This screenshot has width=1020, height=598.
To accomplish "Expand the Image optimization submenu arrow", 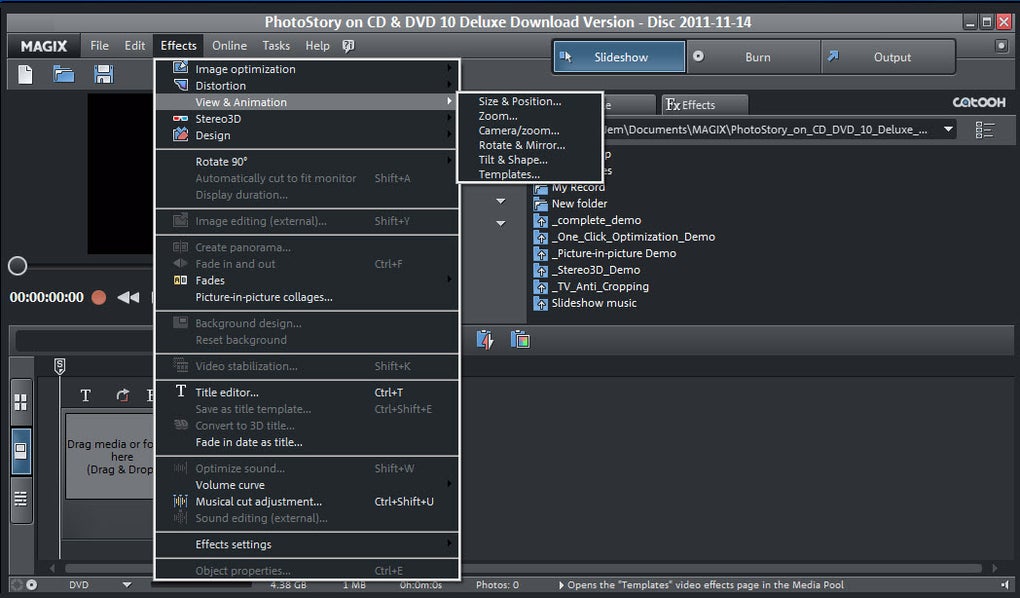I will (x=449, y=68).
